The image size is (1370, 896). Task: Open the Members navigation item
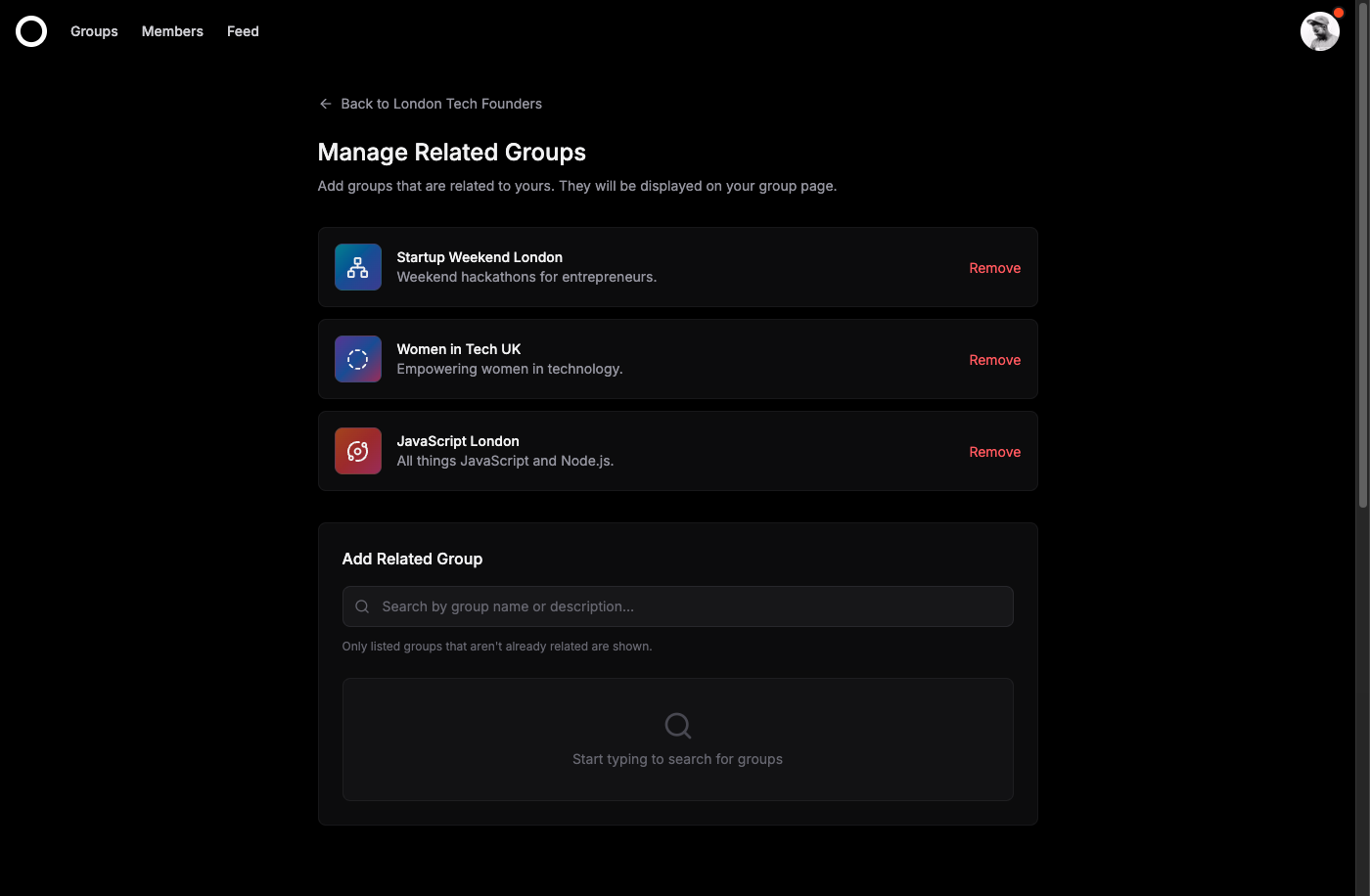coord(172,31)
